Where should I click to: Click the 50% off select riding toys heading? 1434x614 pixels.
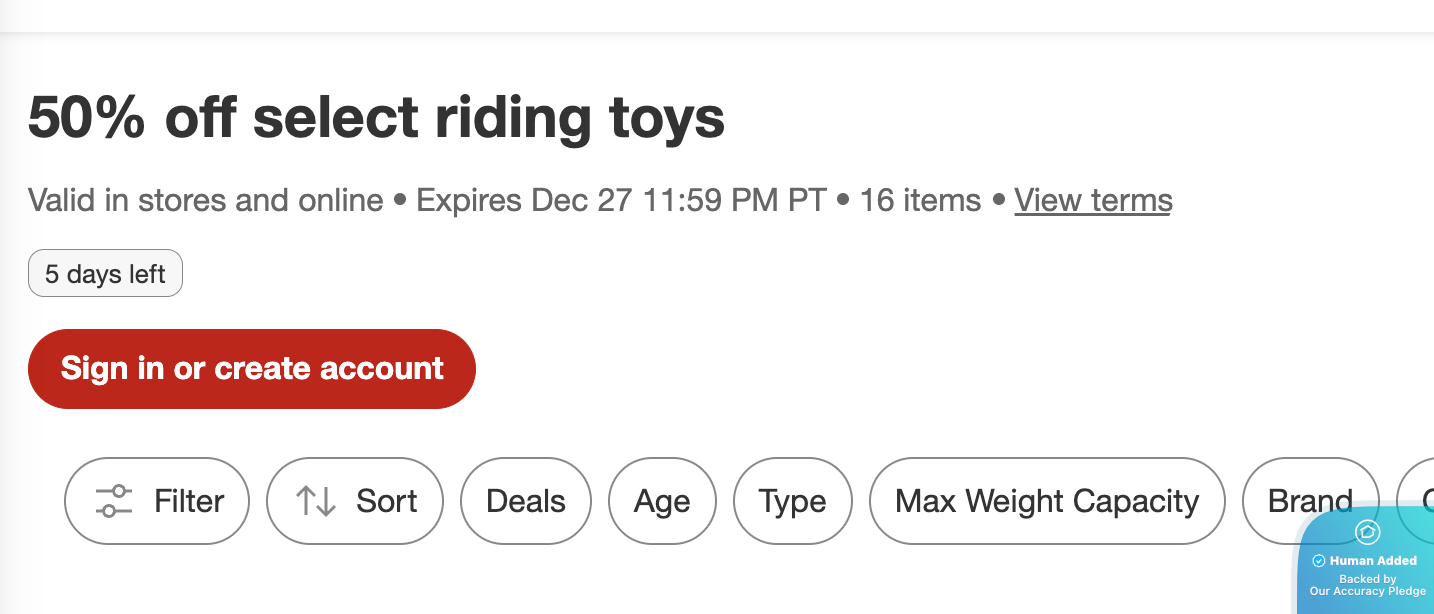pos(376,118)
